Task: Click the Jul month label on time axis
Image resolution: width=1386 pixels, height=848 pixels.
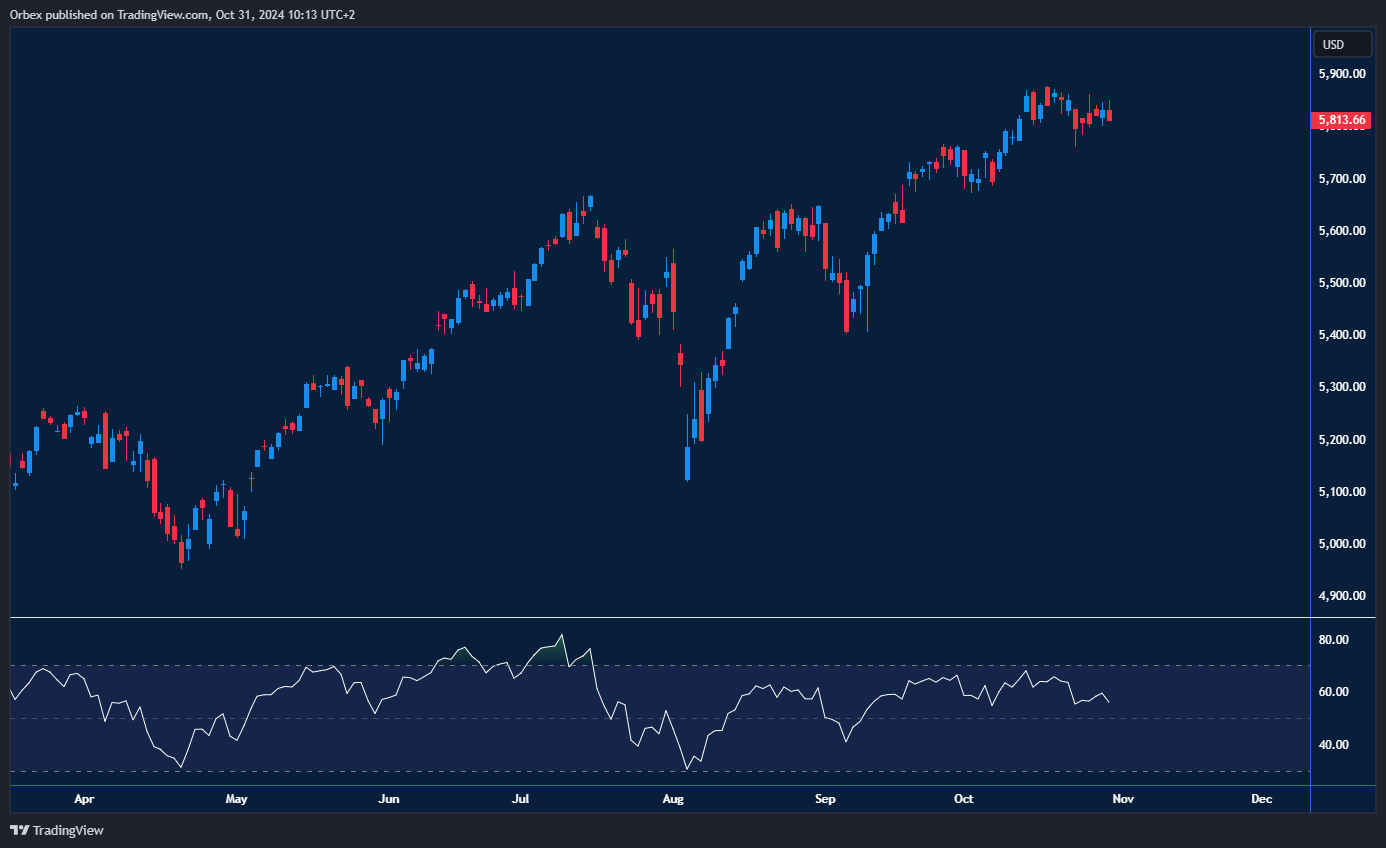Action: [520, 799]
